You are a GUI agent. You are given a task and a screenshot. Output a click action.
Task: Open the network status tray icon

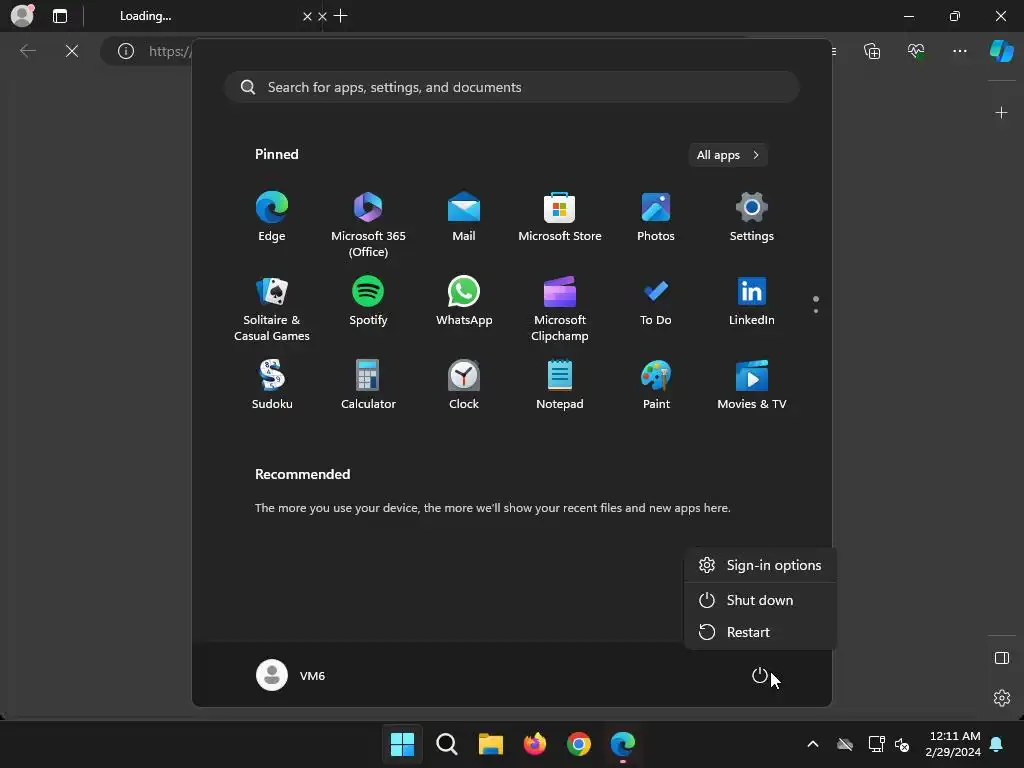[x=876, y=744]
